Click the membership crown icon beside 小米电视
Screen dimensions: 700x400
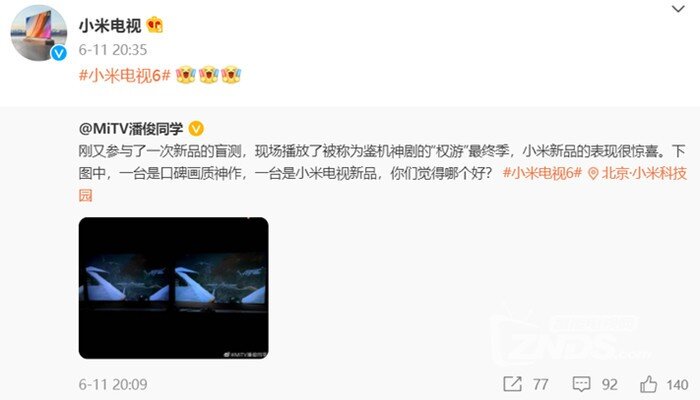coord(155,25)
